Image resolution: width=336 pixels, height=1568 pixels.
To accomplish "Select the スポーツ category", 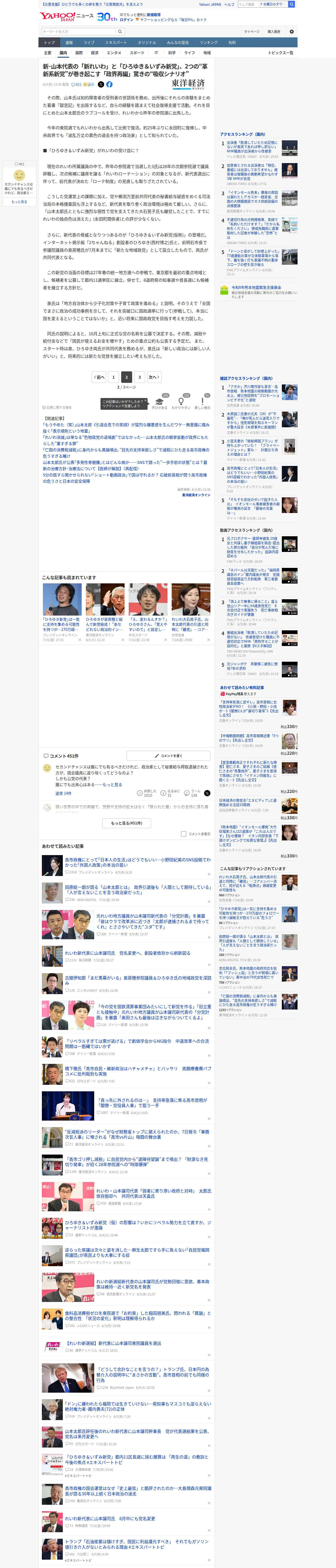I will point(137,53).
